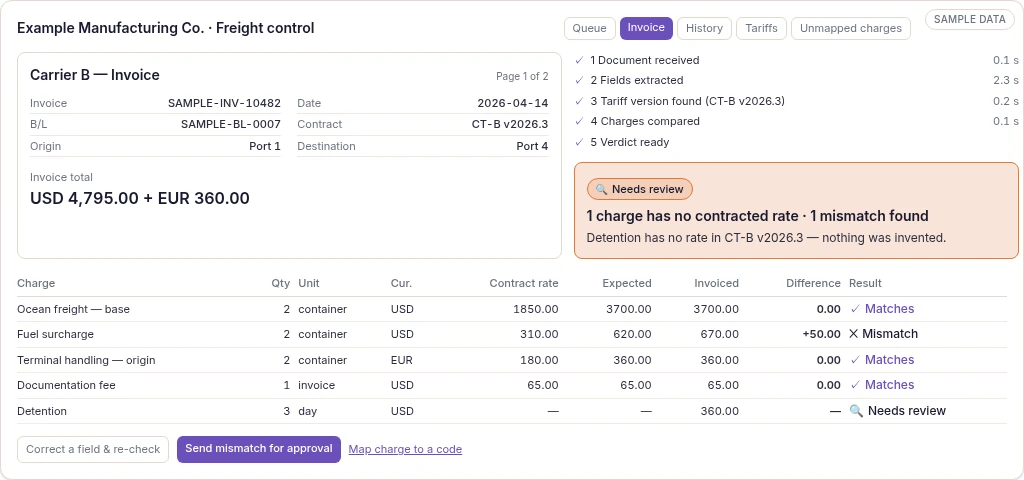This screenshot has height=480, width=1024.
Task: Click the Result column header
Action: pyautogui.click(x=865, y=283)
